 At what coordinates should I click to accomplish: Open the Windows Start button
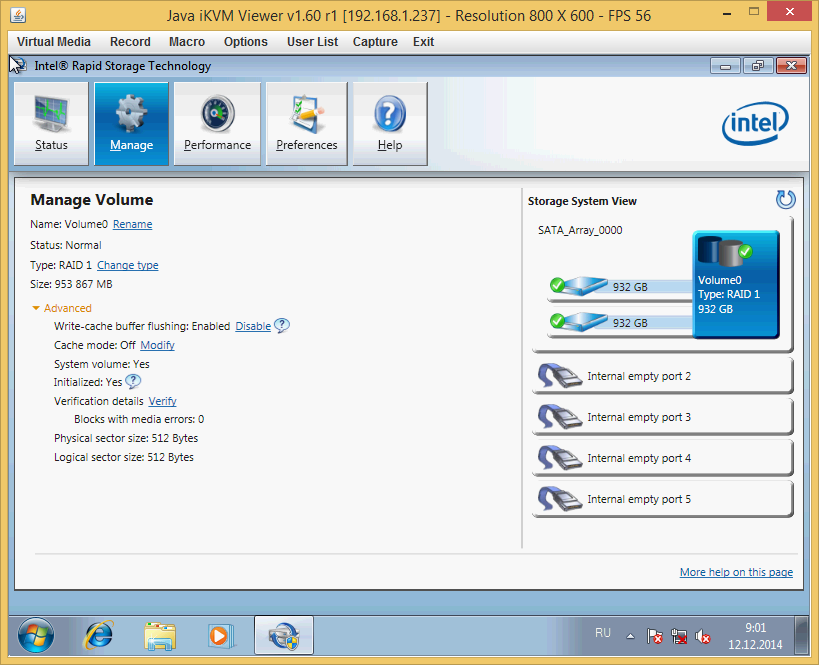36,635
